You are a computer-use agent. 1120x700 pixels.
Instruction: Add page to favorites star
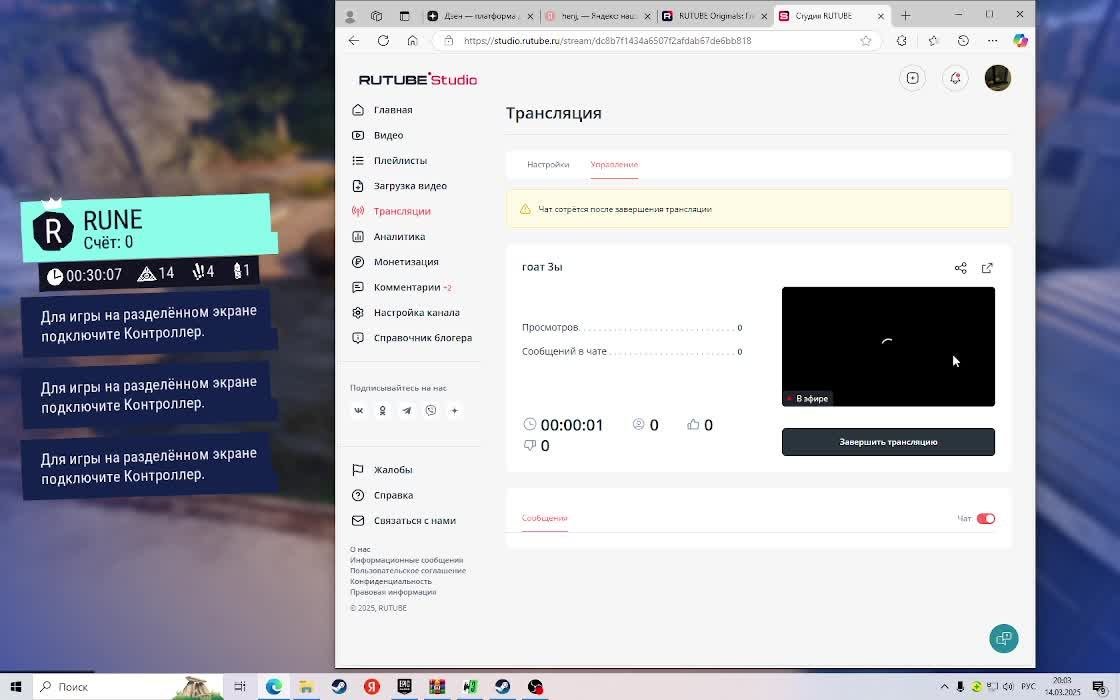[866, 41]
